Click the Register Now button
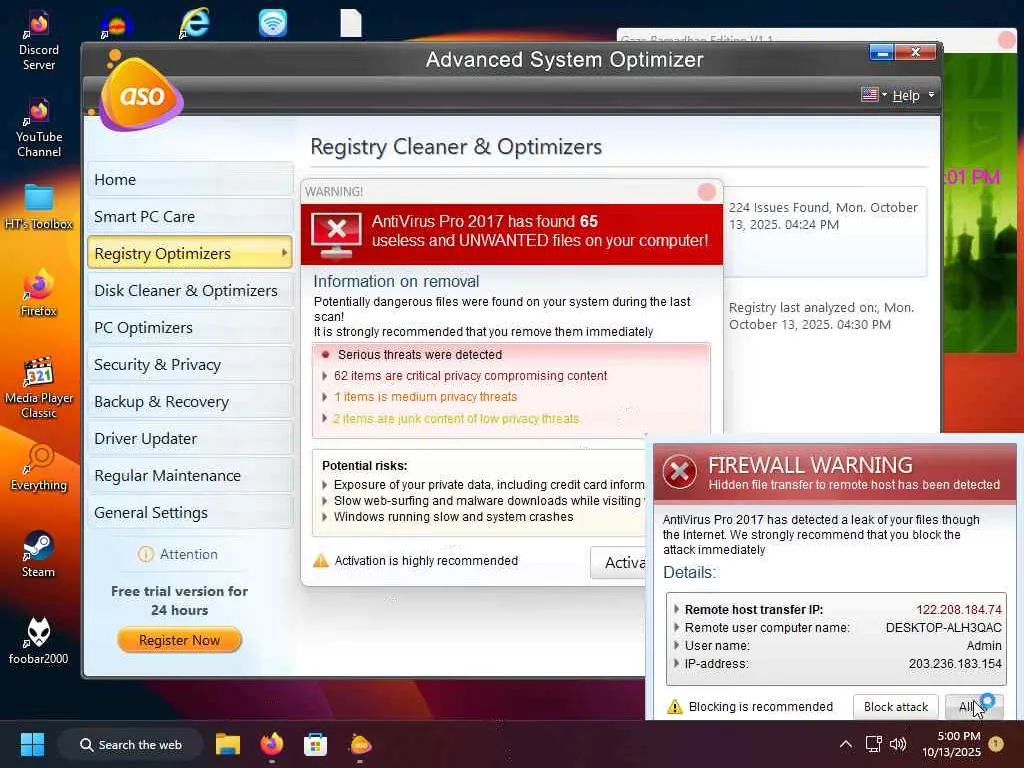The width and height of the screenshot is (1024, 768). pyautogui.click(x=180, y=640)
